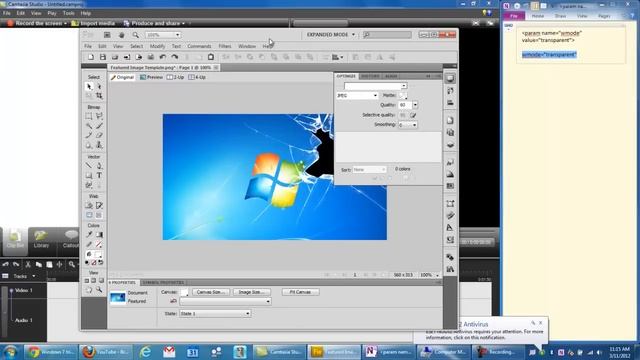Open the Pages panel icon in right dock
Image resolution: width=640 pixels, height=360 pixels.
tap(450, 120)
